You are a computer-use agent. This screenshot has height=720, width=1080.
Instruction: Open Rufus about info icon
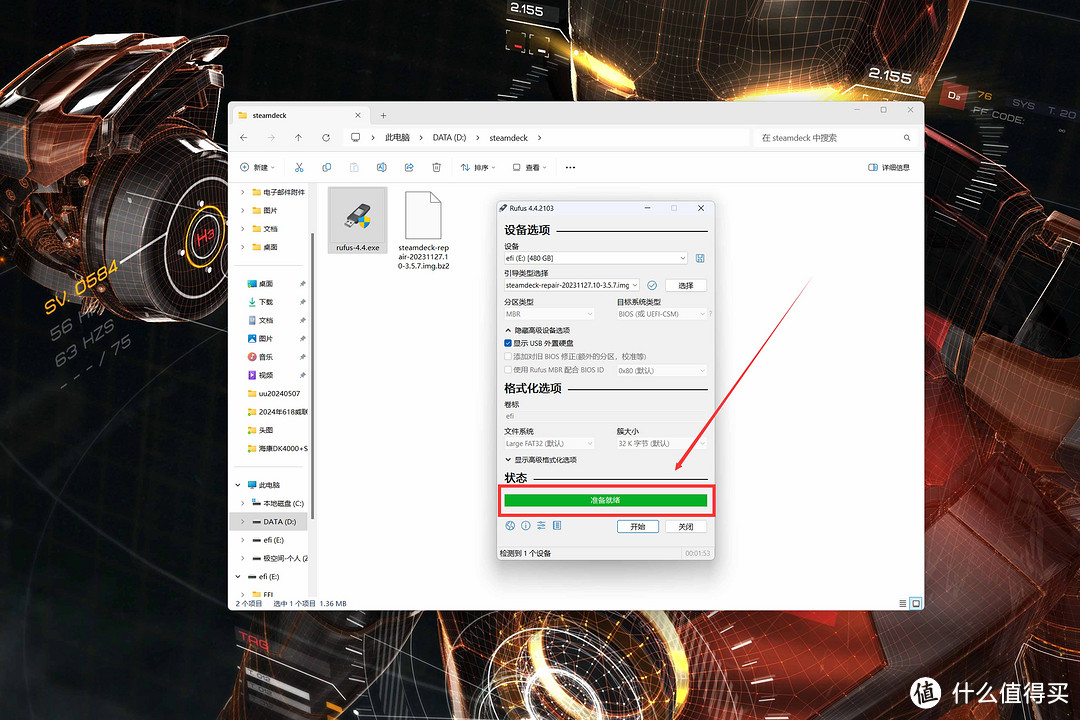pos(525,526)
